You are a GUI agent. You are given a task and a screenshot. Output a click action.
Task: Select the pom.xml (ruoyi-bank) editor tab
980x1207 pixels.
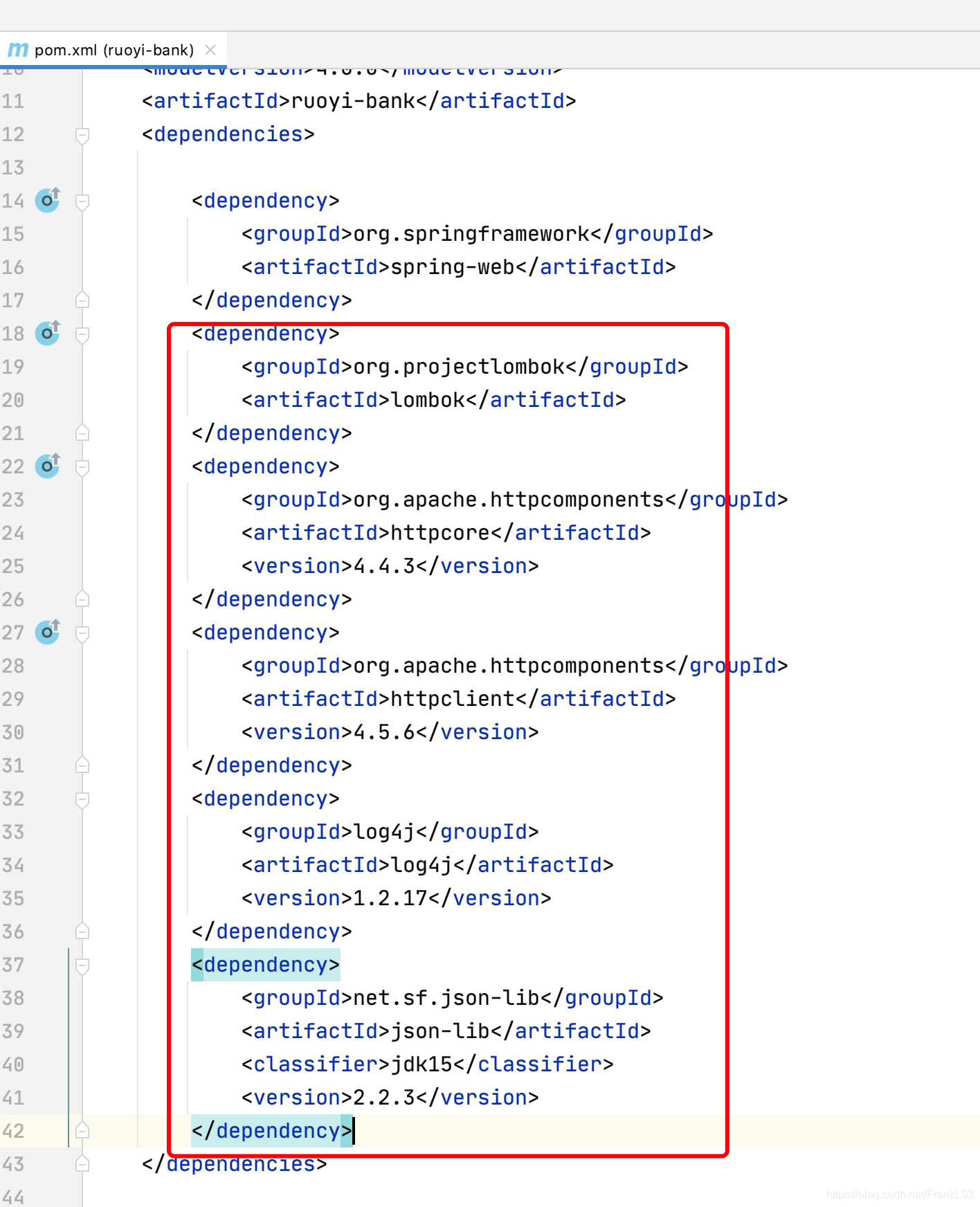pyautogui.click(x=114, y=50)
